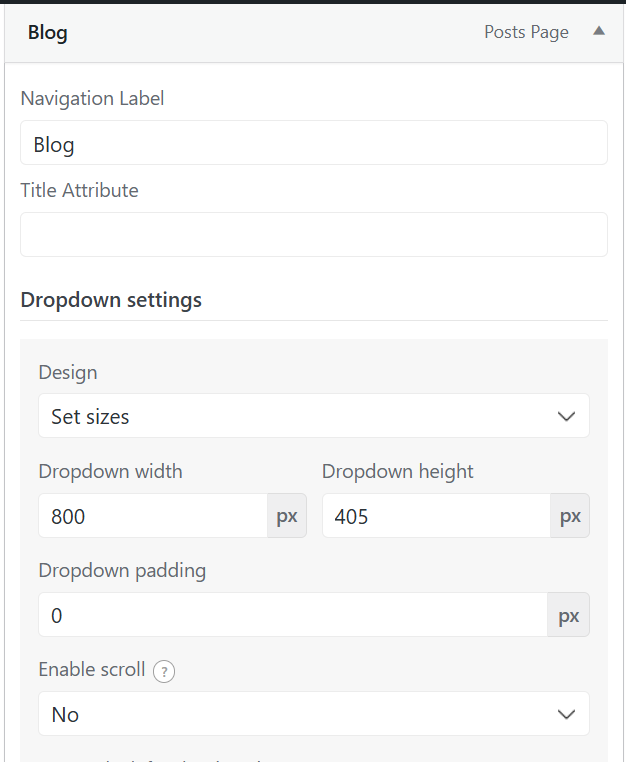This screenshot has width=626, height=762.
Task: Open the Enable scroll dropdown
Action: point(313,714)
